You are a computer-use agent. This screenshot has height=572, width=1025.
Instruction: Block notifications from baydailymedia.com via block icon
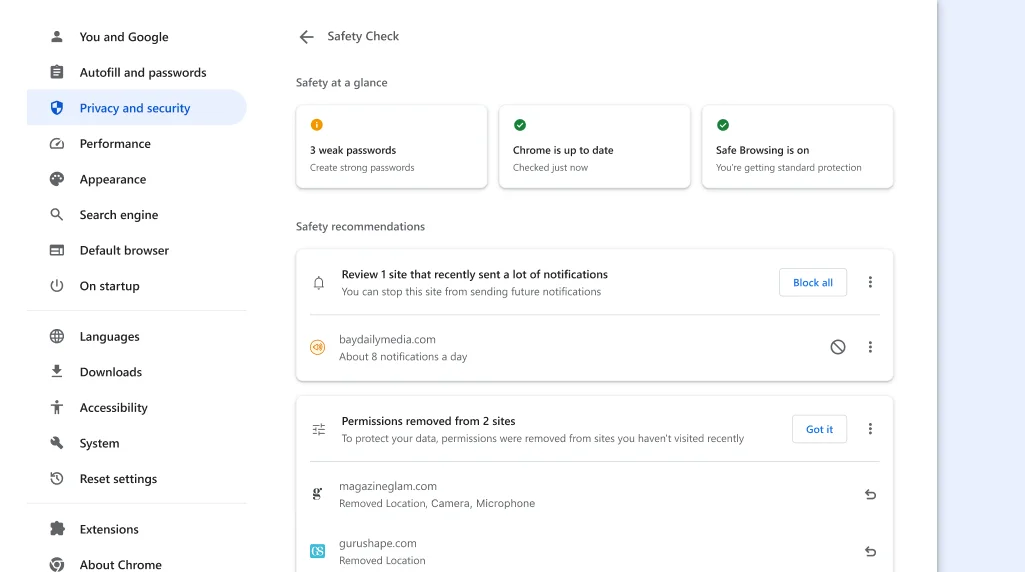click(x=838, y=347)
